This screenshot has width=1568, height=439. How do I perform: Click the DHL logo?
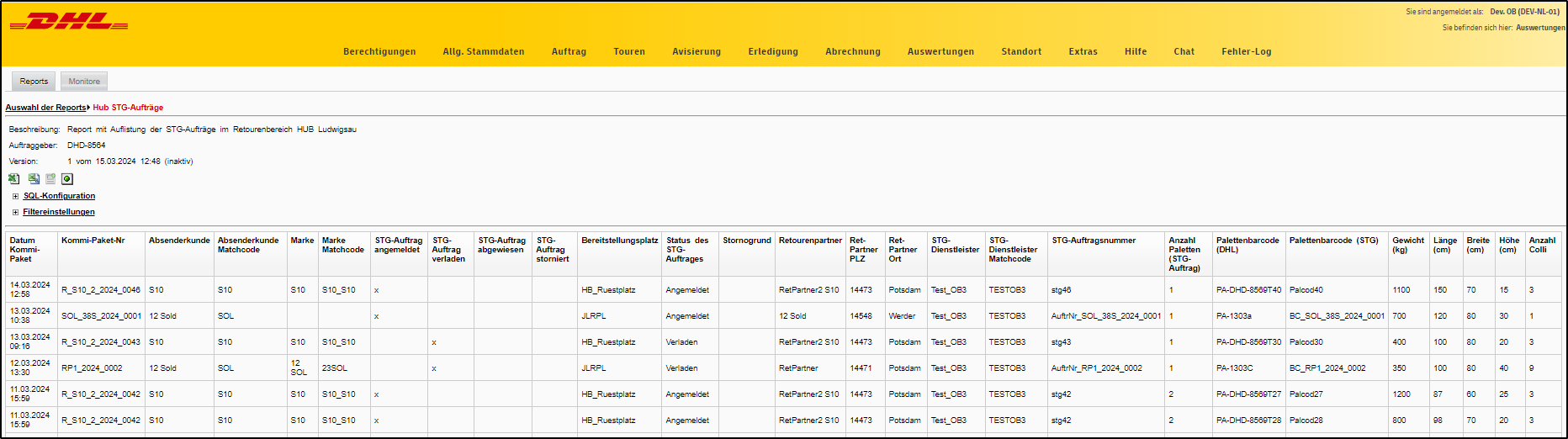69,22
